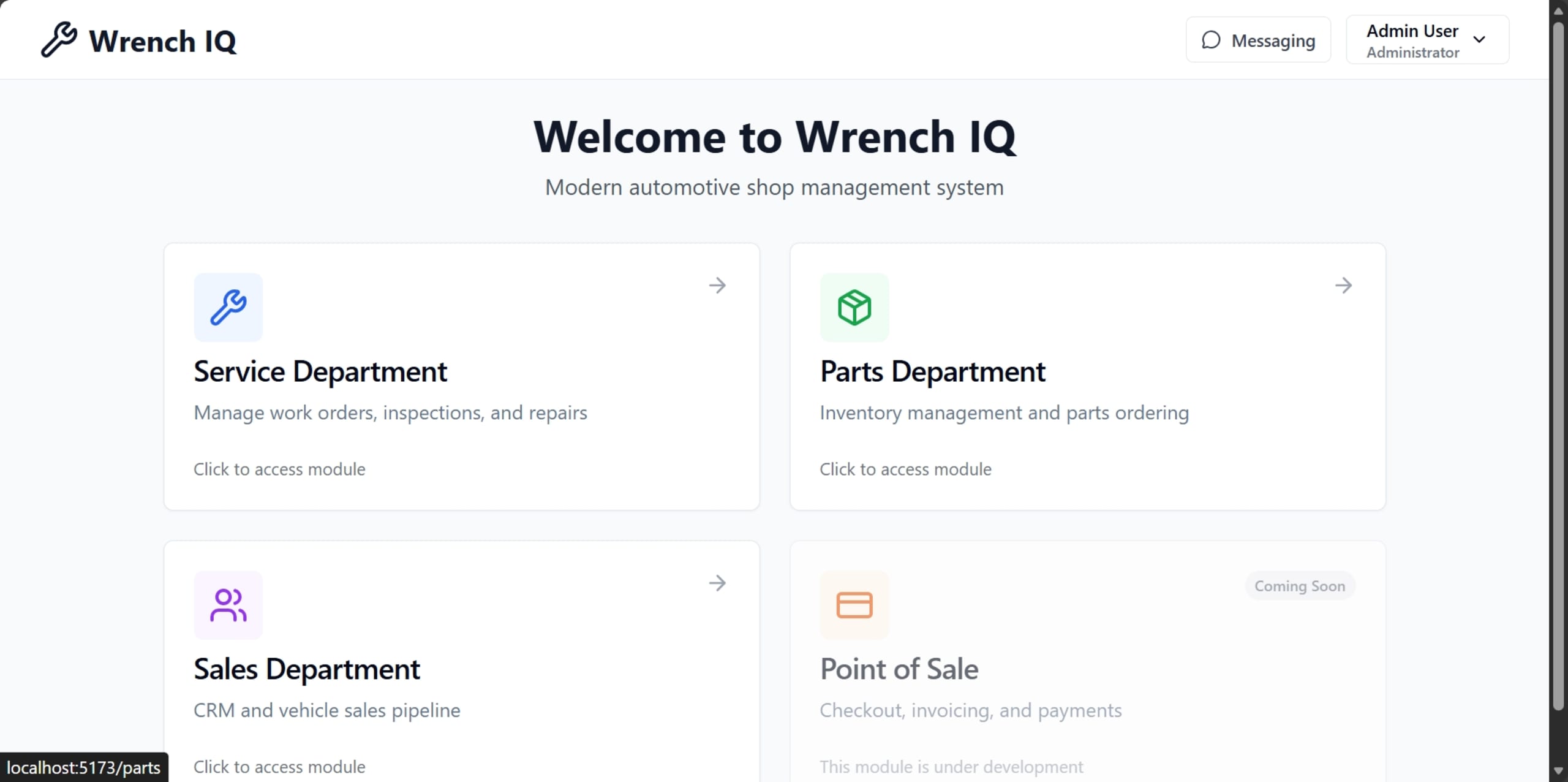Click 'Checkout, invoicing, and payments' text
Image resolution: width=1568 pixels, height=782 pixels.
click(x=971, y=711)
